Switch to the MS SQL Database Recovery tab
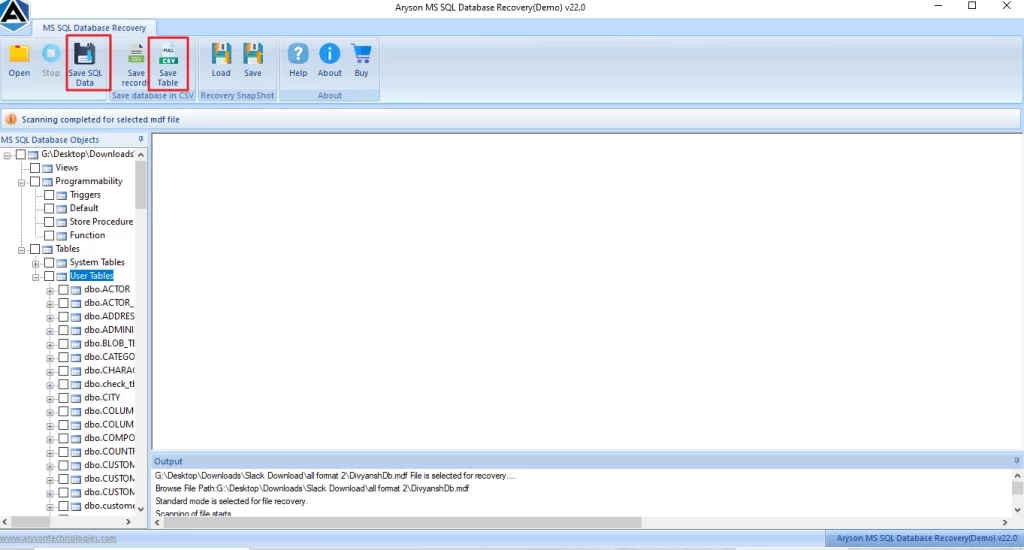Screen dimensions: 1024x550 pyautogui.click(x=94, y=27)
